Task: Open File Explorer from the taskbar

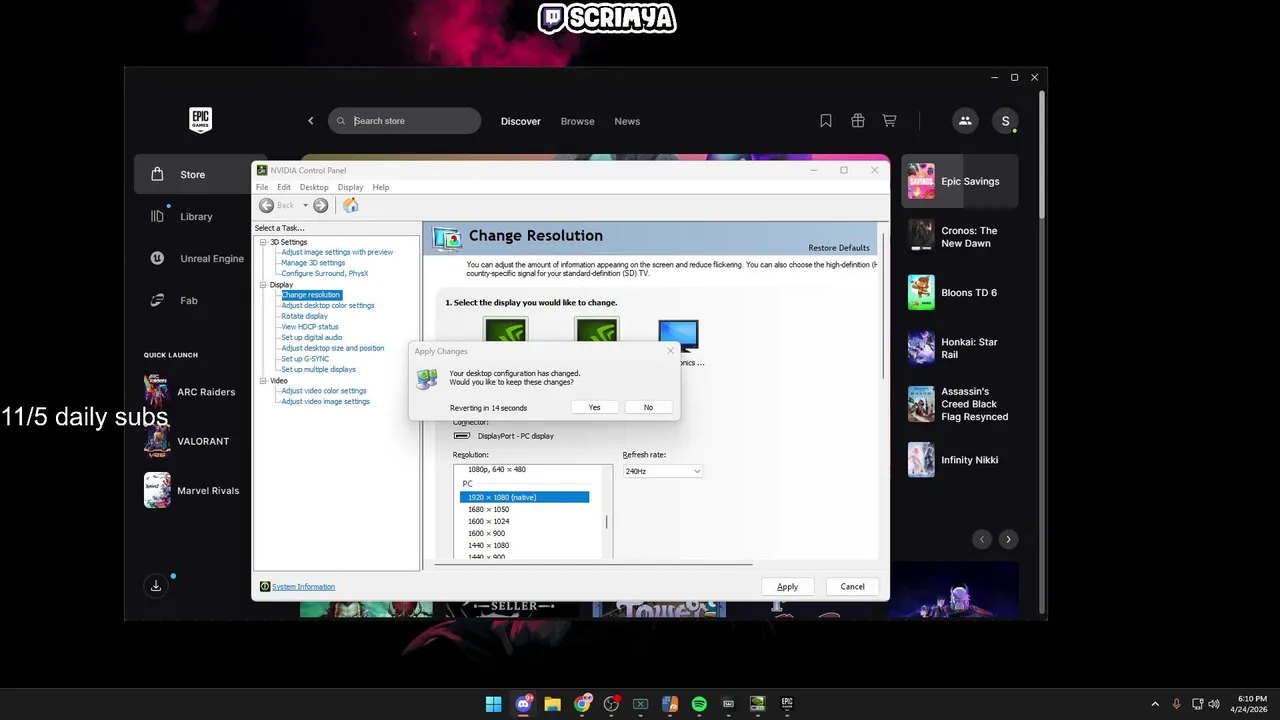Action: click(x=552, y=704)
